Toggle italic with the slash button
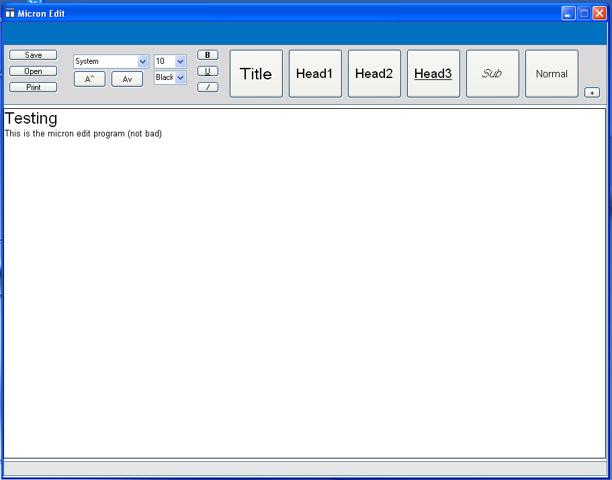This screenshot has width=612, height=480. pos(207,87)
